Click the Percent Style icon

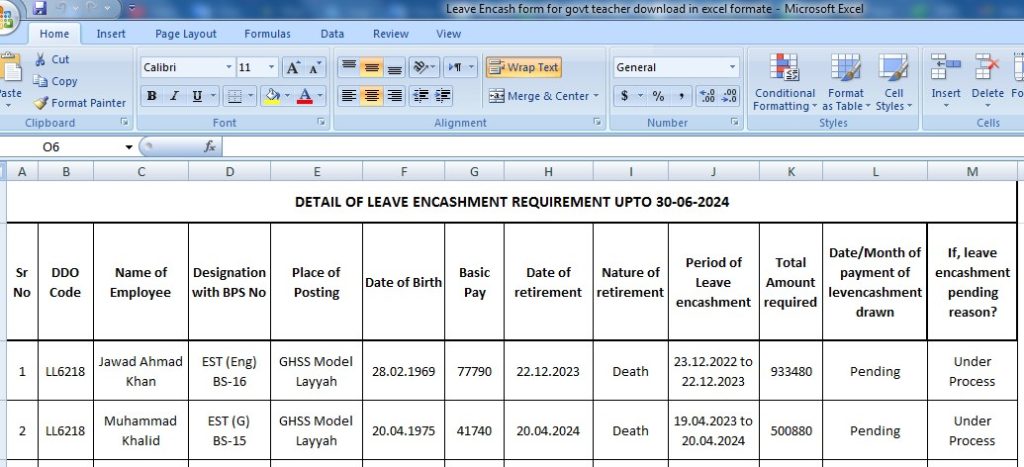[x=658, y=97]
